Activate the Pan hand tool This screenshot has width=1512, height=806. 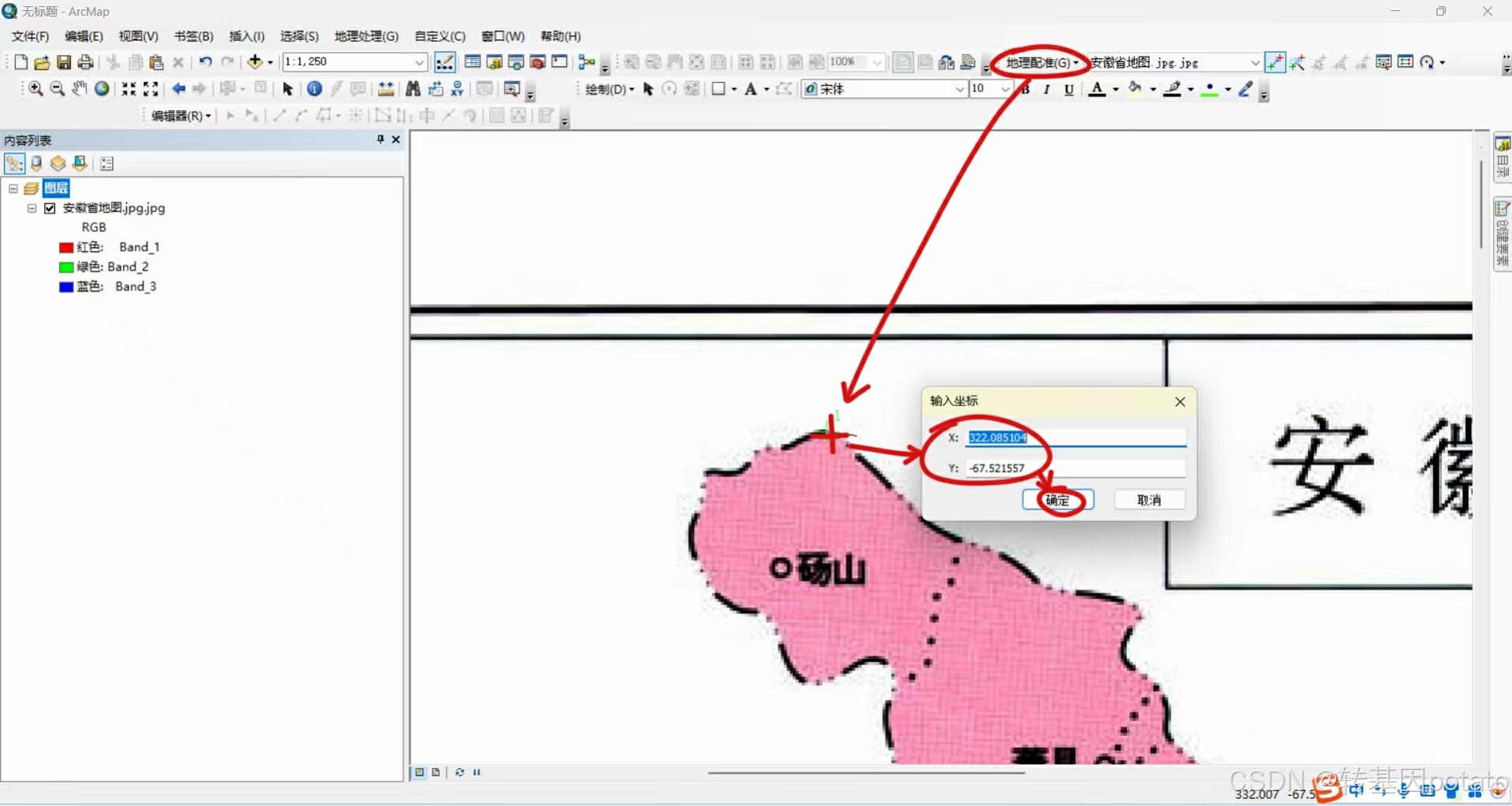point(80,89)
